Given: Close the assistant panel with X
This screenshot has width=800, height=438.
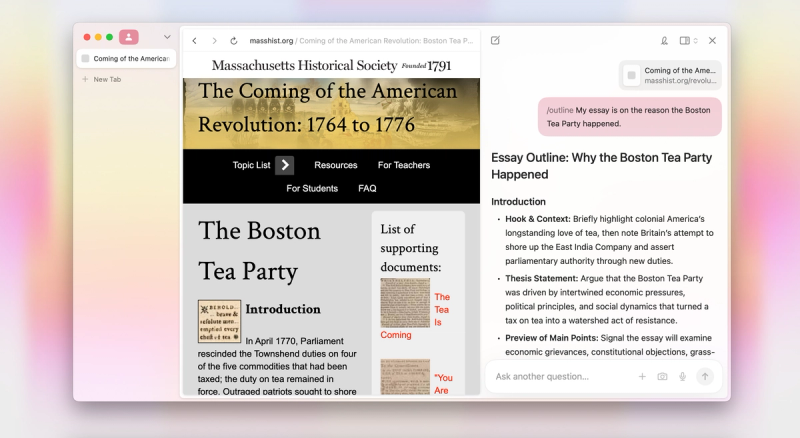Looking at the screenshot, I should click(x=712, y=40).
